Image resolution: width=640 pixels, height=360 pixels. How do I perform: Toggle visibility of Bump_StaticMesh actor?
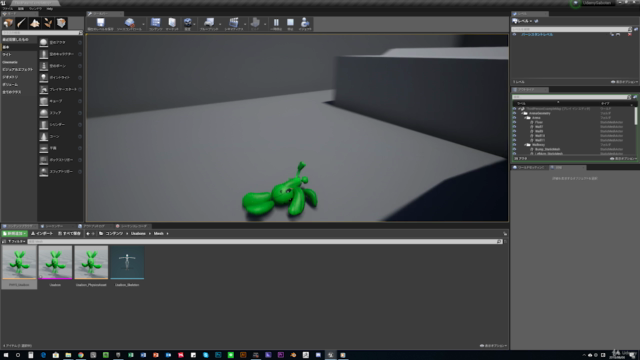(515, 149)
